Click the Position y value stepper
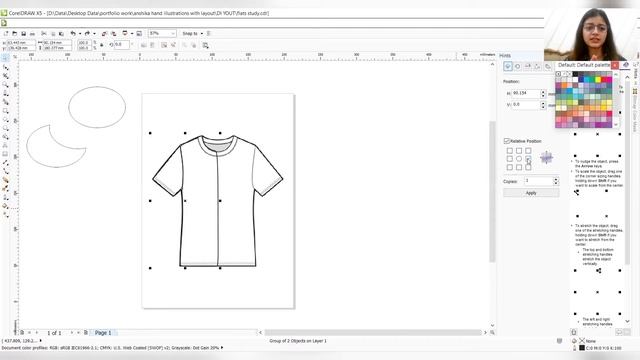The image size is (640, 360). tap(543, 105)
